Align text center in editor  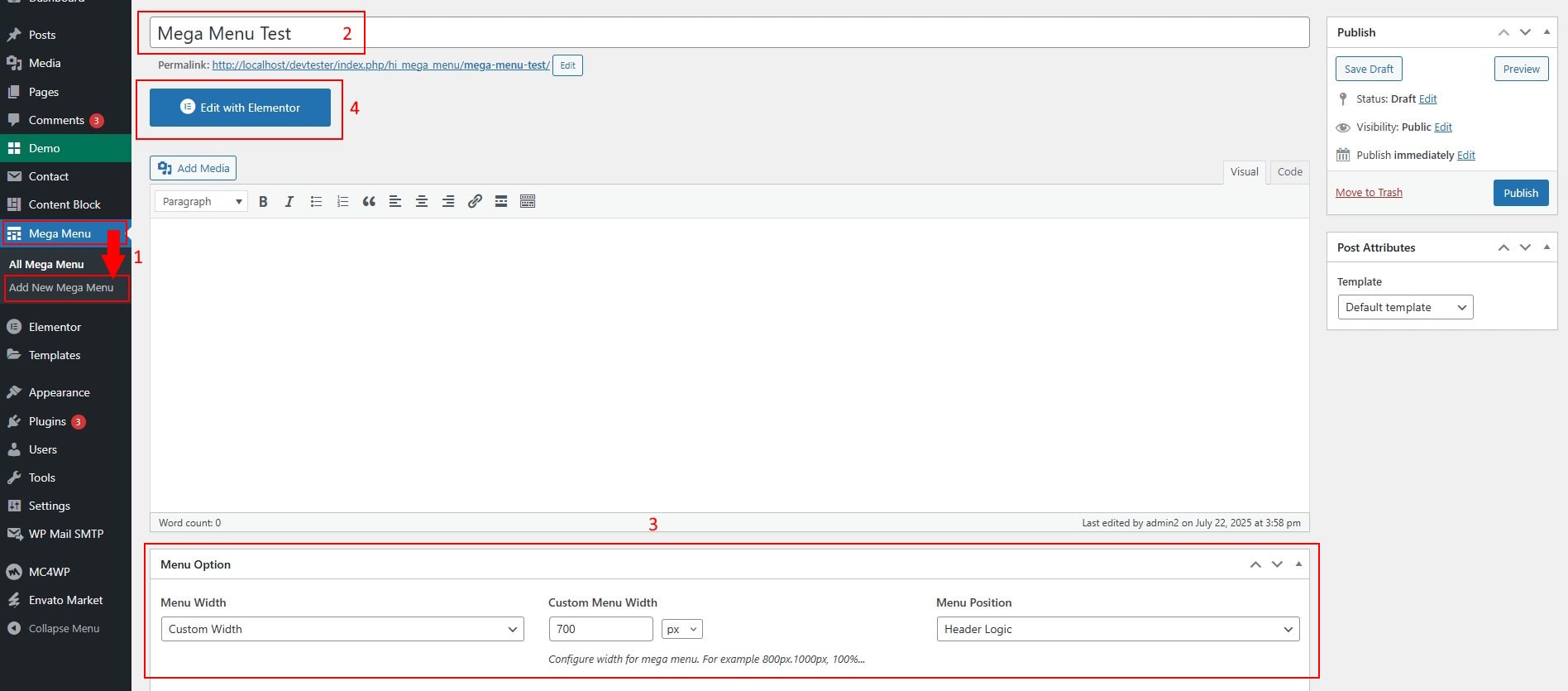pos(422,201)
